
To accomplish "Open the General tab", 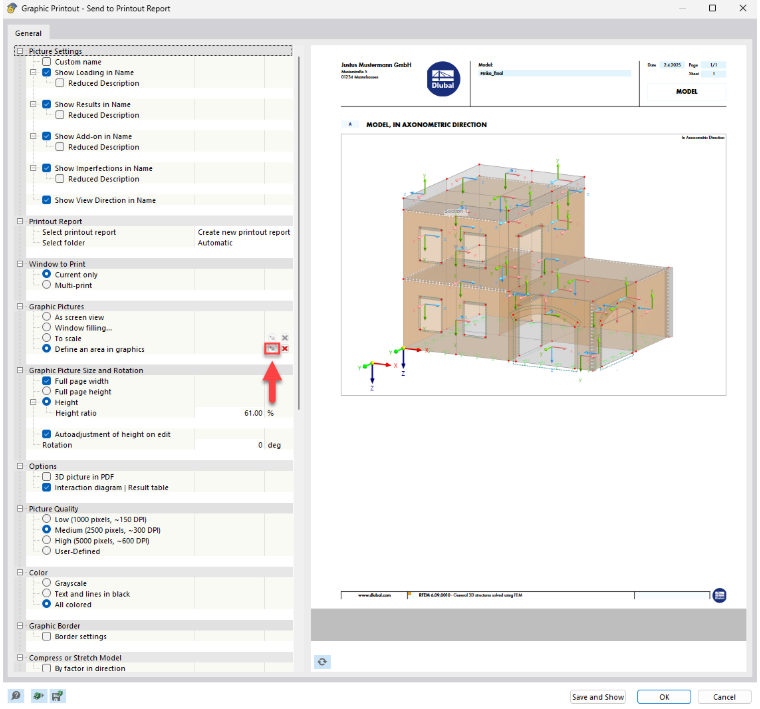I will (x=28, y=33).
